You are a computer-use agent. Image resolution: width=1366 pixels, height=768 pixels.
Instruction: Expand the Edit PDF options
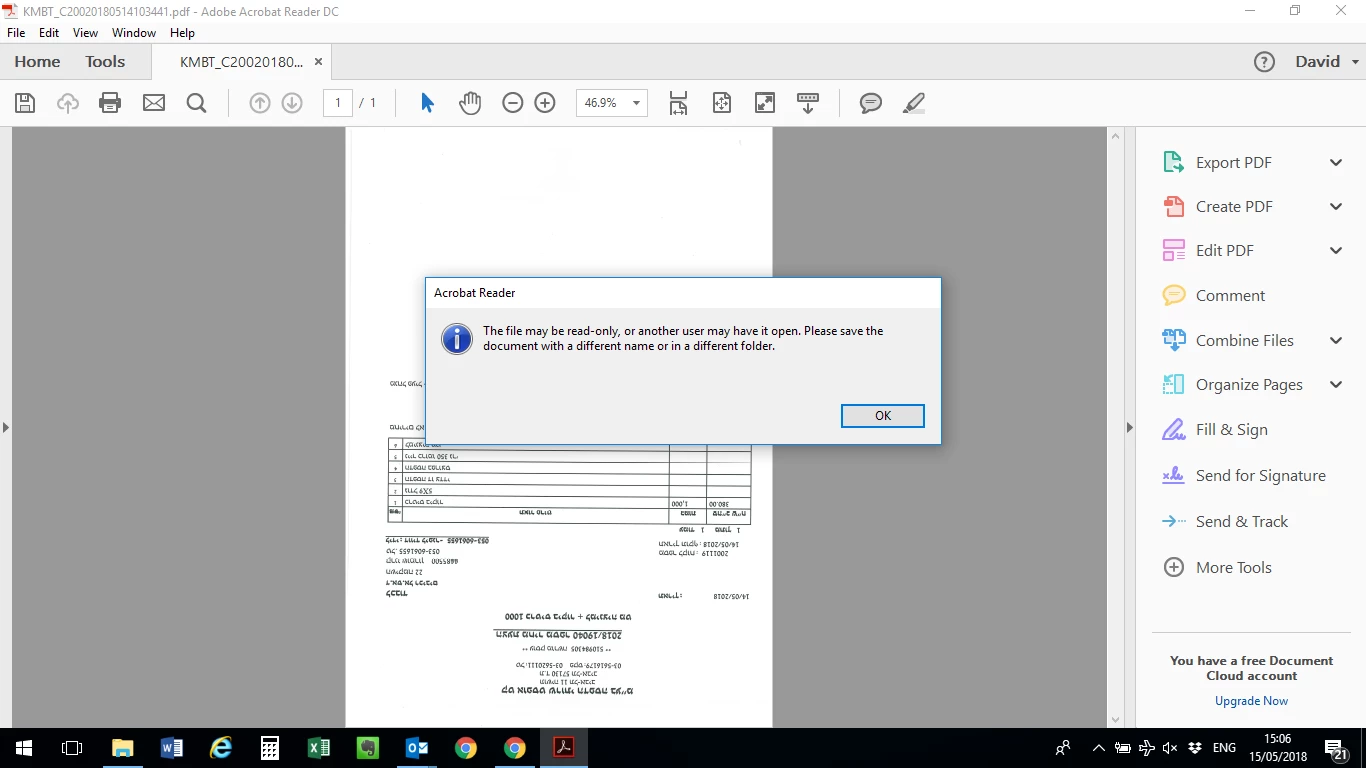point(1336,251)
